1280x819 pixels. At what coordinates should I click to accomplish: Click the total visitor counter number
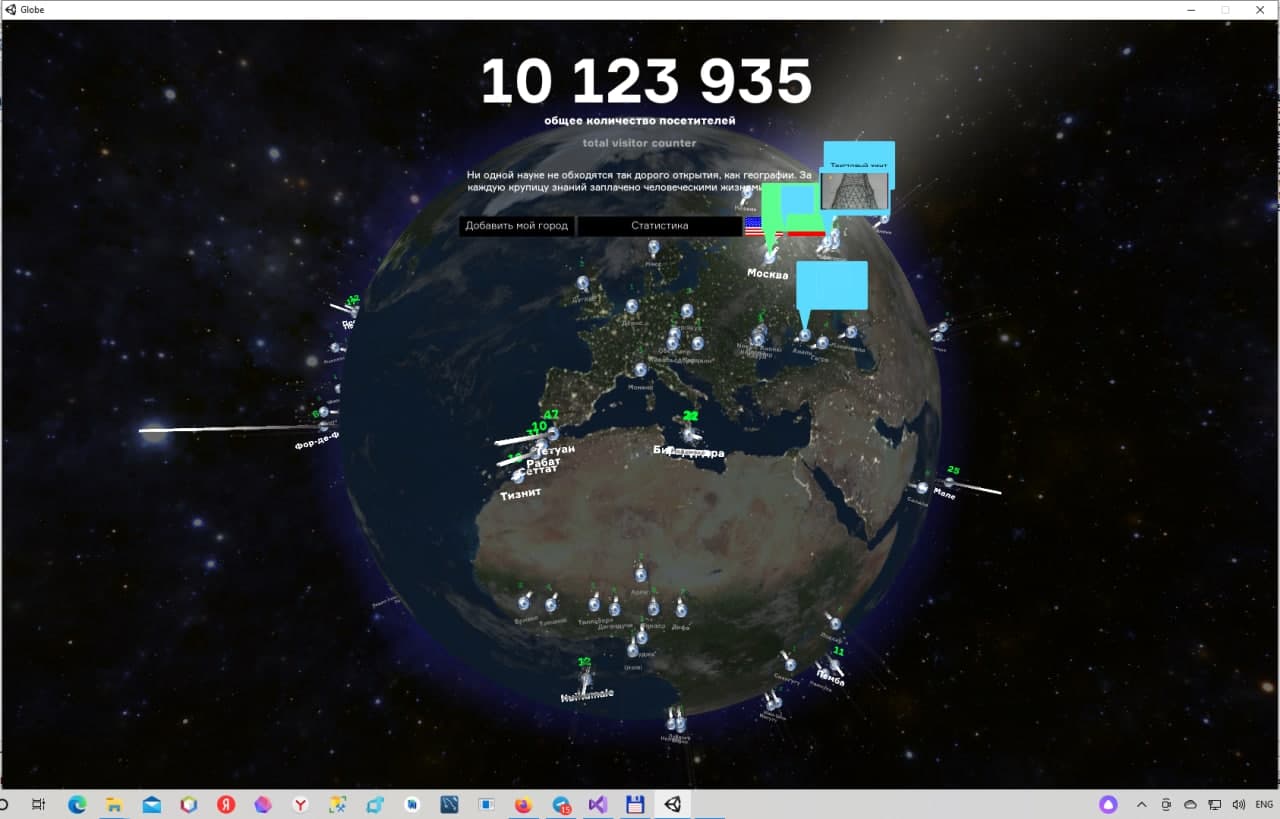click(645, 81)
